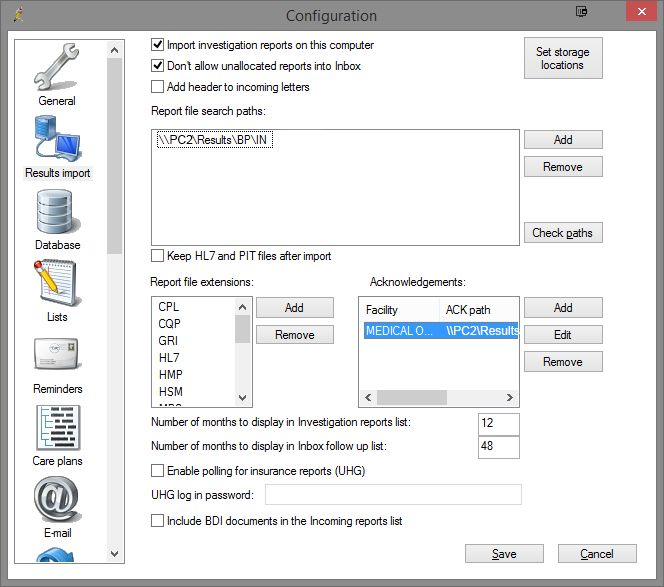This screenshot has width=664, height=587.
Task: Enable polling for insurance reports (UHG)
Action: (158, 471)
